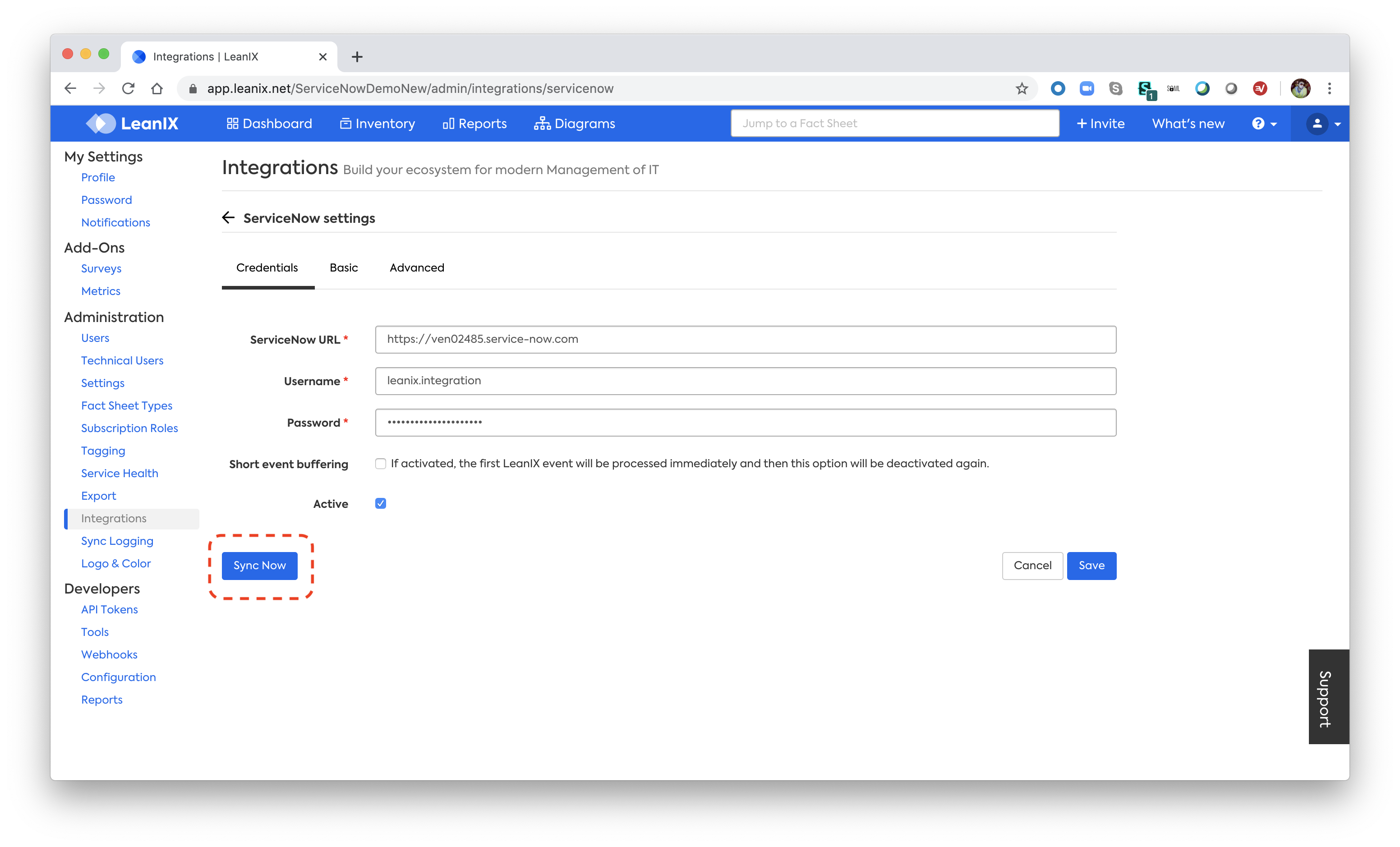The height and width of the screenshot is (847, 1400).
Task: Click the green S extension icon
Action: point(1146,90)
